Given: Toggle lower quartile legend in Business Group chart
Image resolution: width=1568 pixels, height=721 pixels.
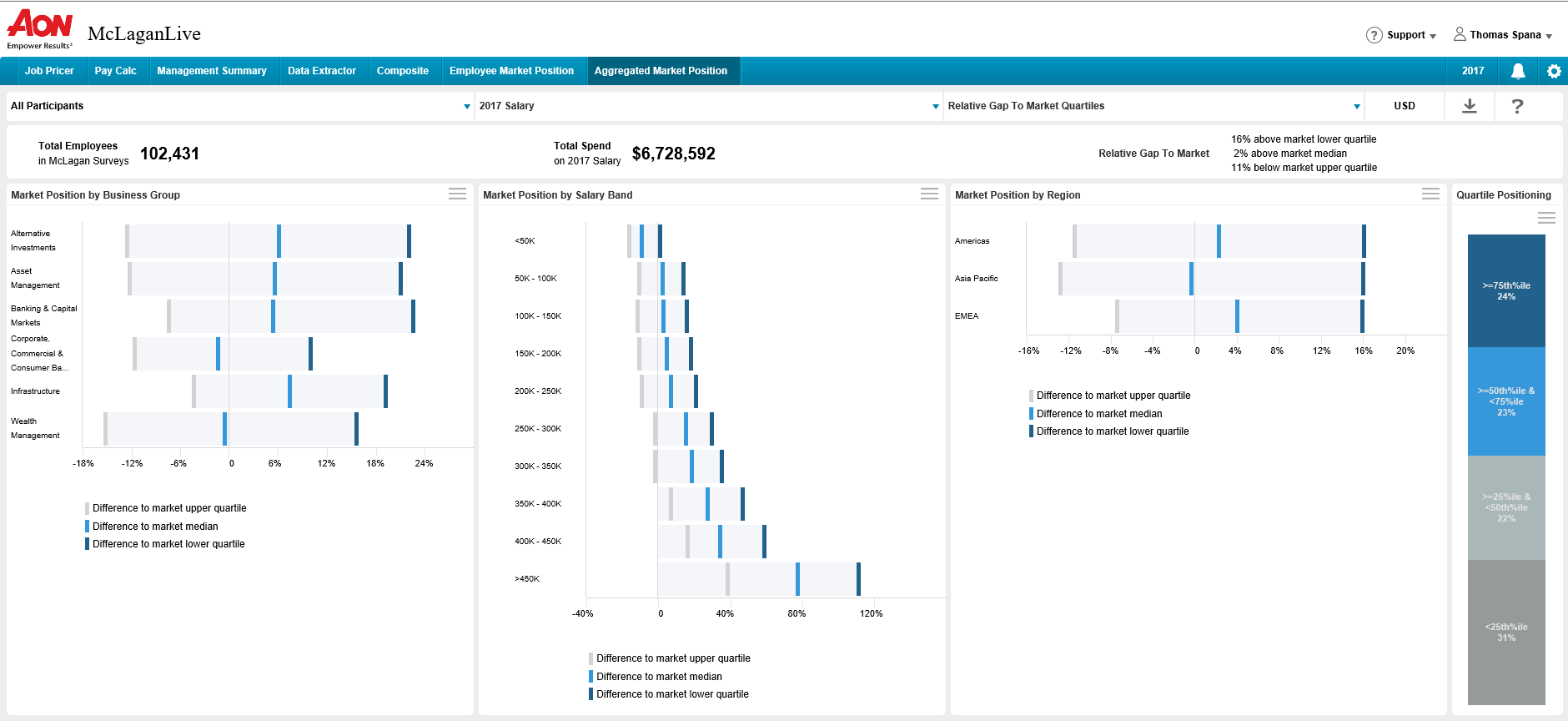Looking at the screenshot, I should [x=164, y=544].
